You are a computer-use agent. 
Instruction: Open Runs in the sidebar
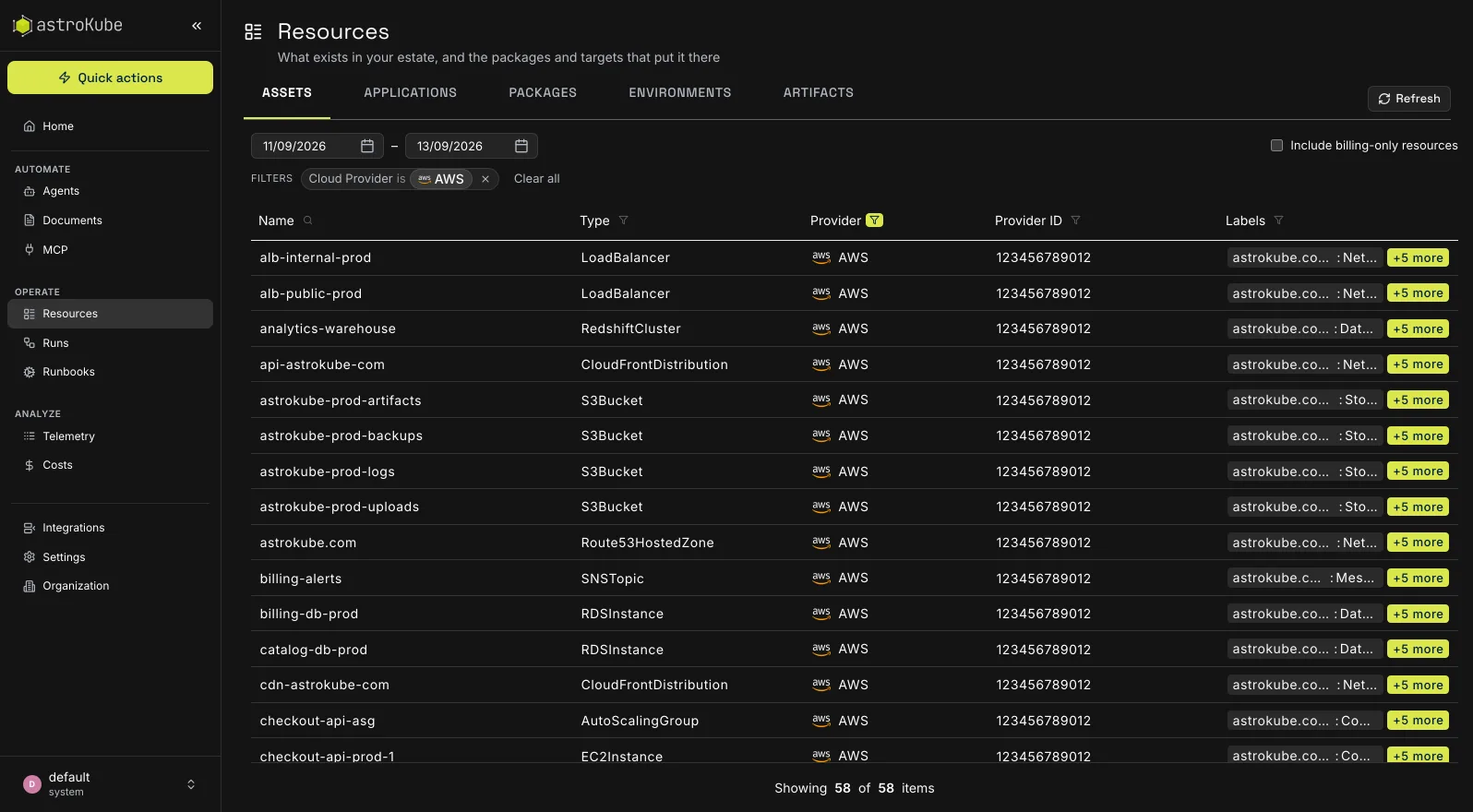110,343
